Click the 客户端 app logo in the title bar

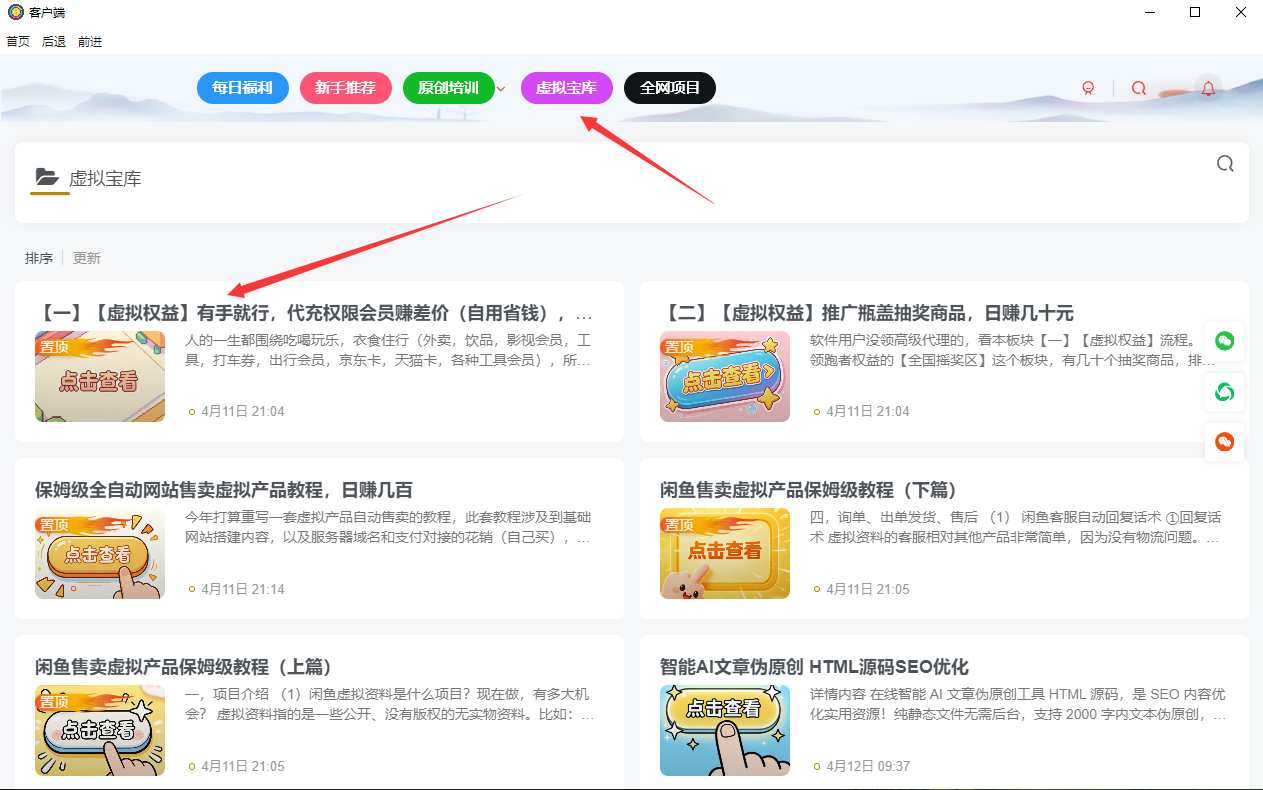click(x=14, y=12)
